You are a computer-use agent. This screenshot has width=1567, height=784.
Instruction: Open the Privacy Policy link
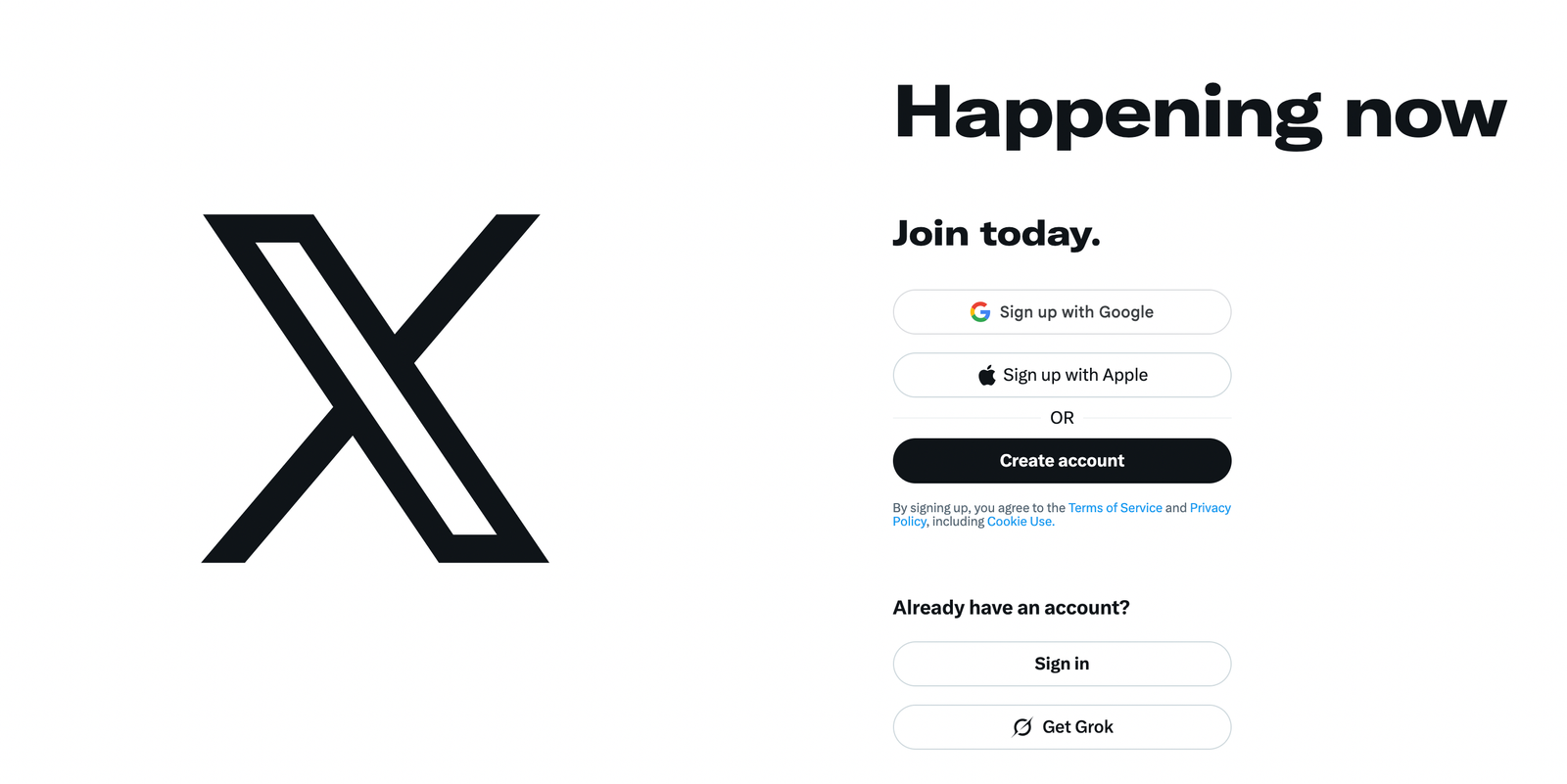point(1210,508)
